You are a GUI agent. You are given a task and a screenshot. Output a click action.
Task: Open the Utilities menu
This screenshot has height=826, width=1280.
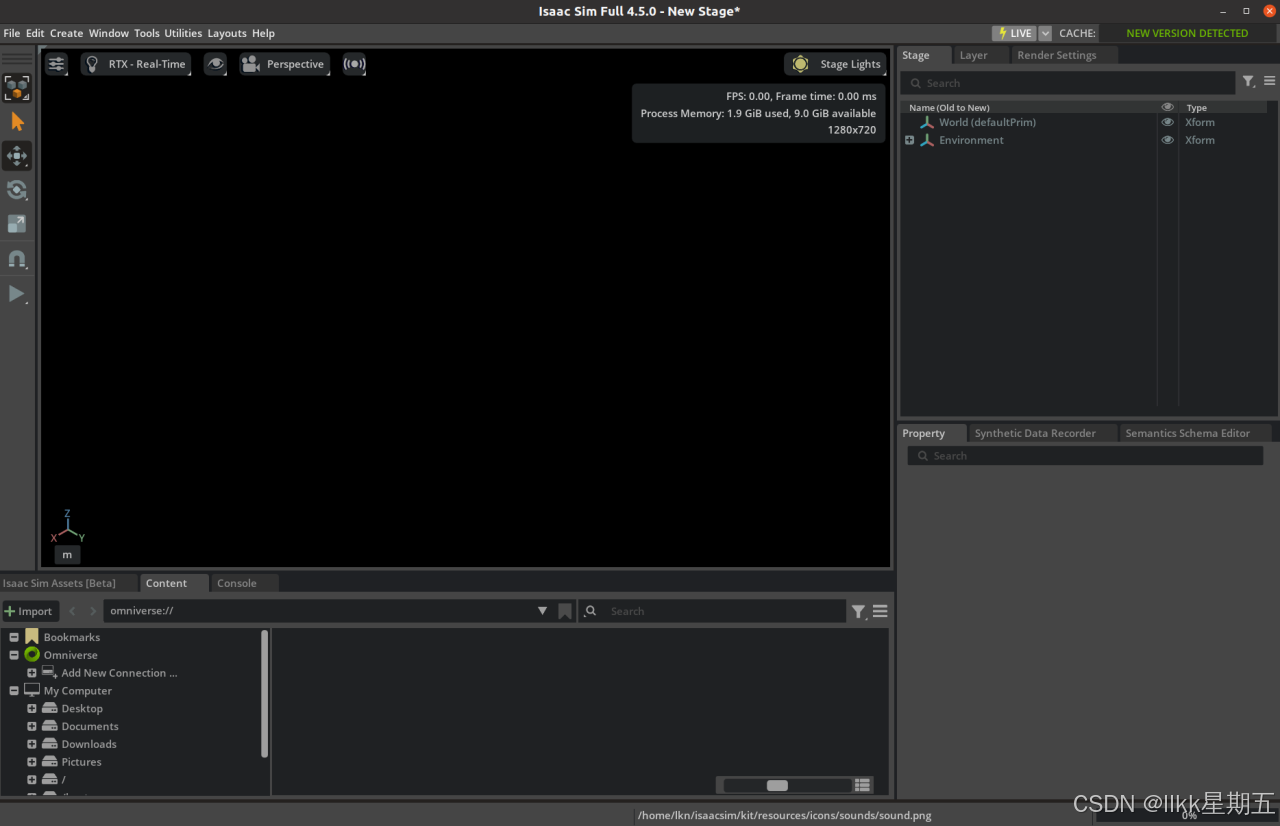click(x=183, y=33)
